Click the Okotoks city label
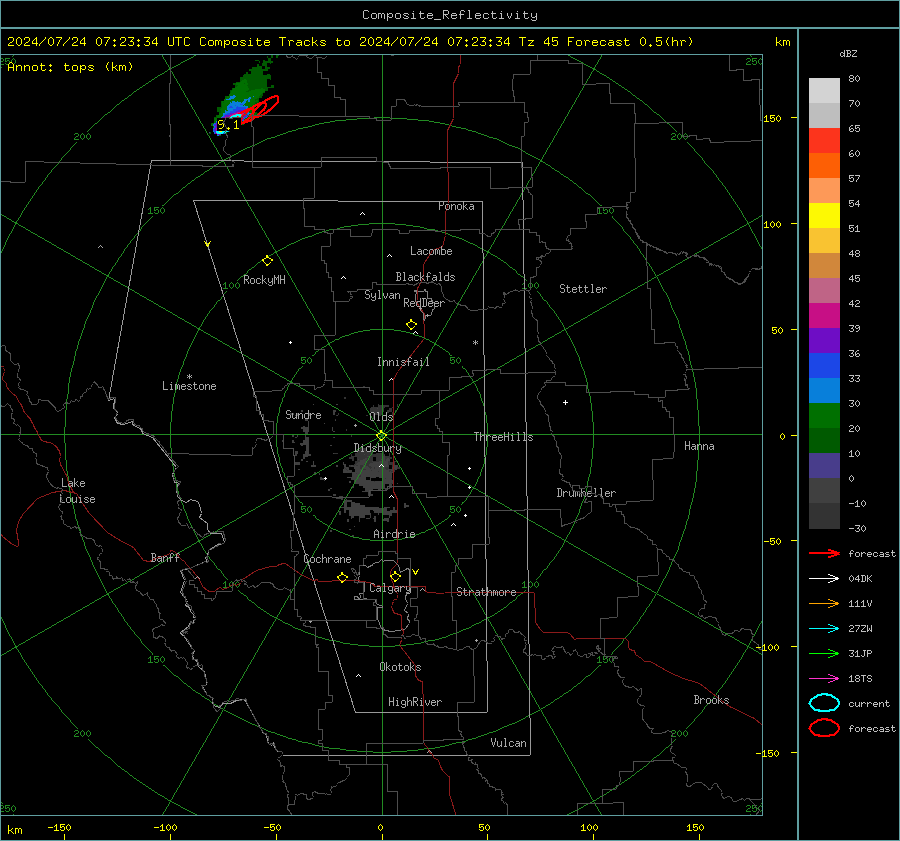The width and height of the screenshot is (900, 841). coord(400,667)
